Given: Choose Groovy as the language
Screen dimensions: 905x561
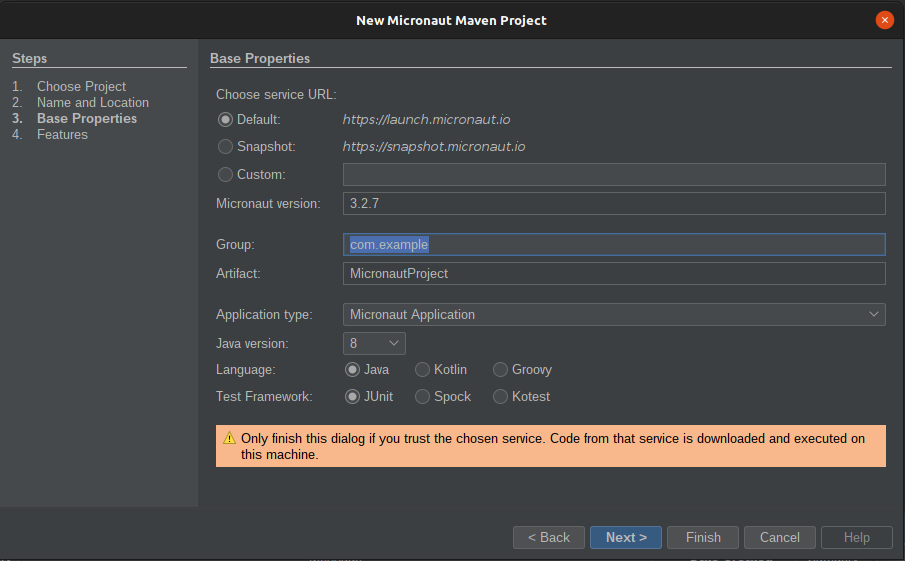Looking at the screenshot, I should (501, 370).
